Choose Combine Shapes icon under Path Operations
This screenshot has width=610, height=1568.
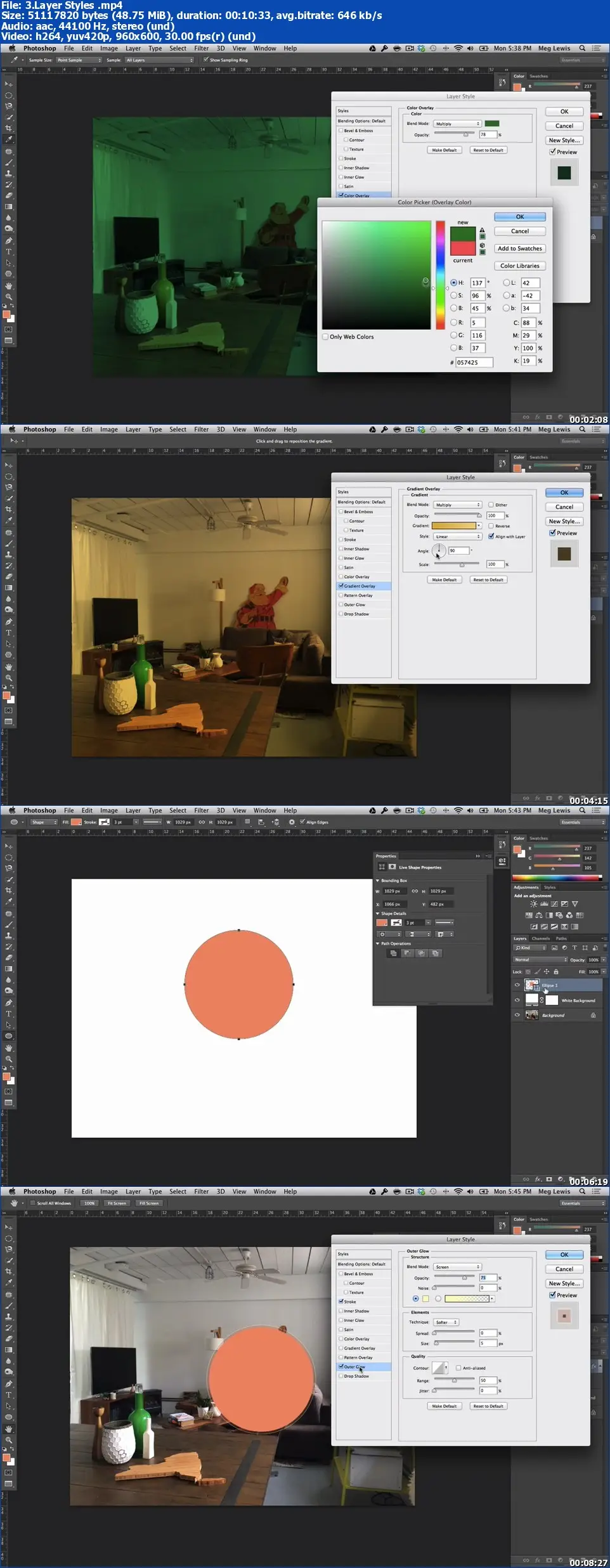pos(393,953)
